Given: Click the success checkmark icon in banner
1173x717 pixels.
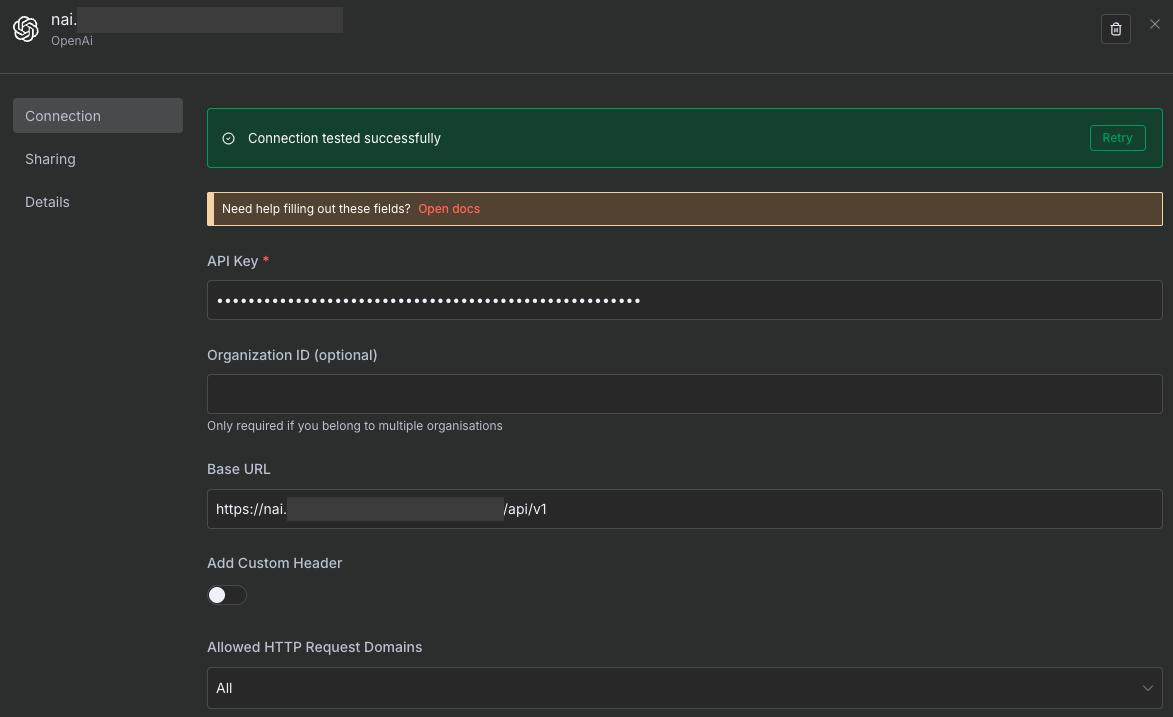Looking at the screenshot, I should tap(228, 138).
